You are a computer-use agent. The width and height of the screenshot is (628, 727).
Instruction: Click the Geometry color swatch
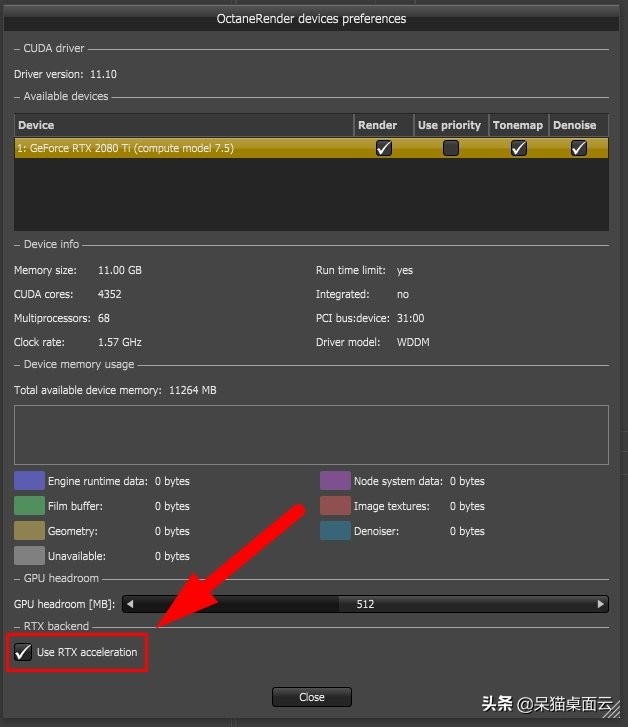point(30,531)
